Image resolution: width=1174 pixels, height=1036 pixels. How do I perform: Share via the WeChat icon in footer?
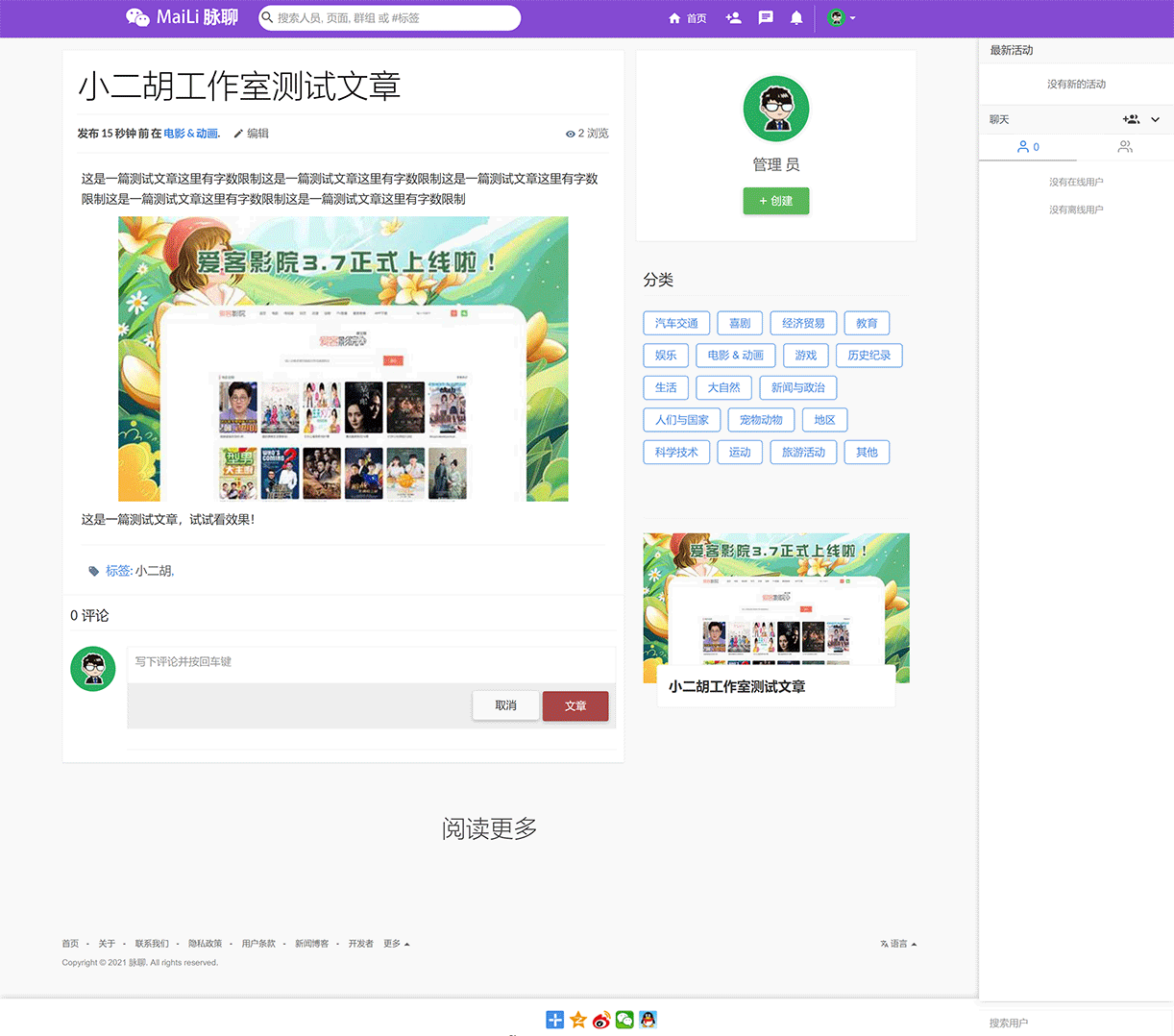624,1020
